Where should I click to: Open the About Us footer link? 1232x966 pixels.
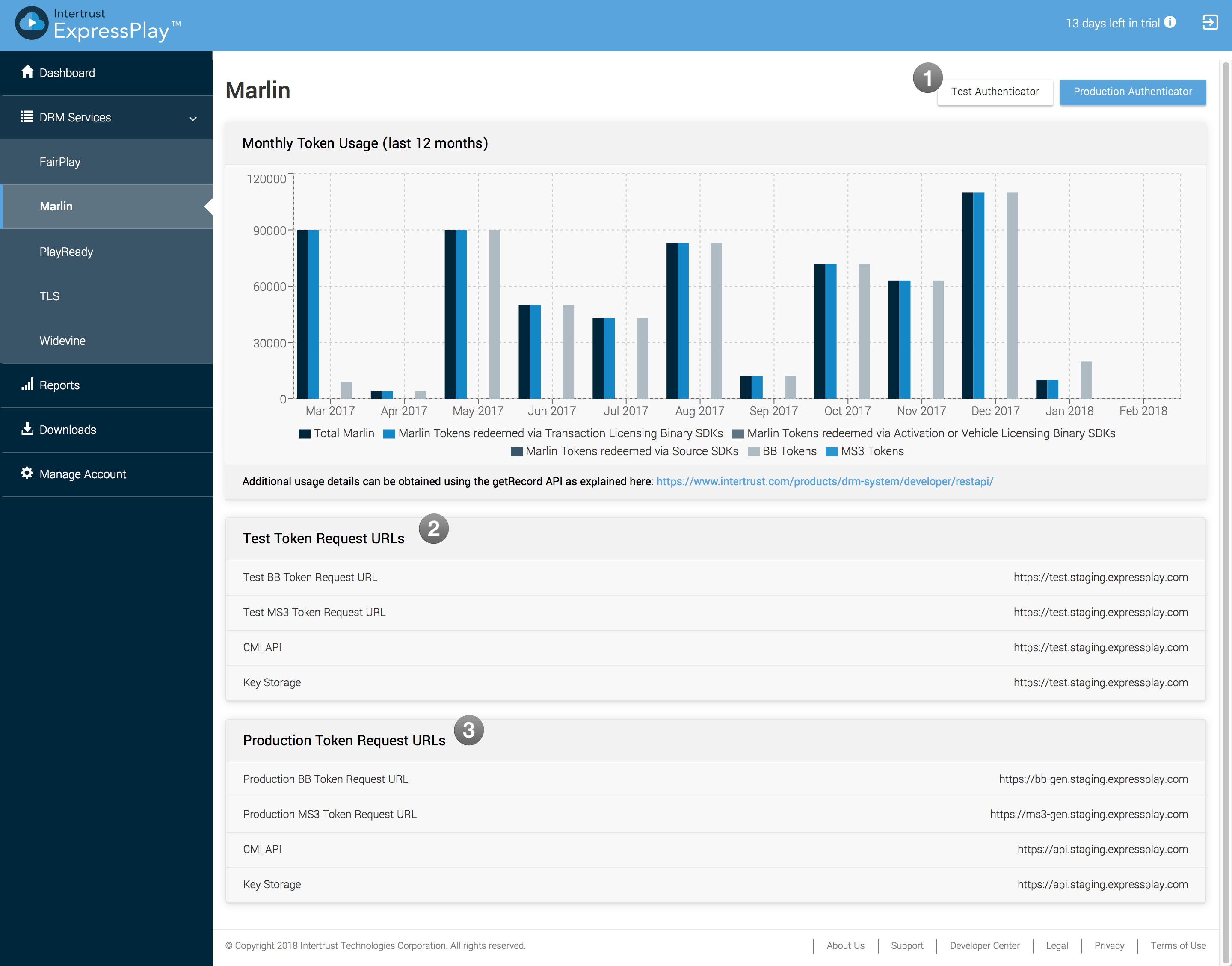point(845,945)
